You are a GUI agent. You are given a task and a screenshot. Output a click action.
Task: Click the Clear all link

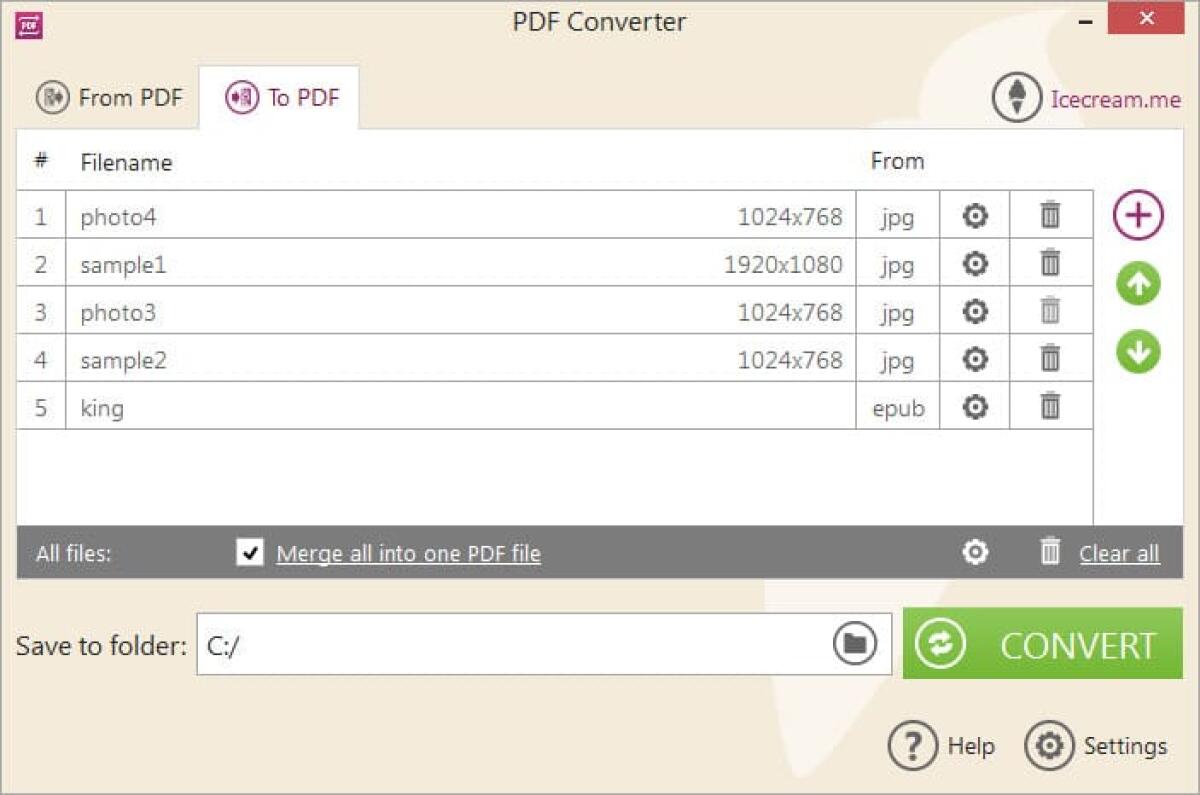click(x=1118, y=553)
